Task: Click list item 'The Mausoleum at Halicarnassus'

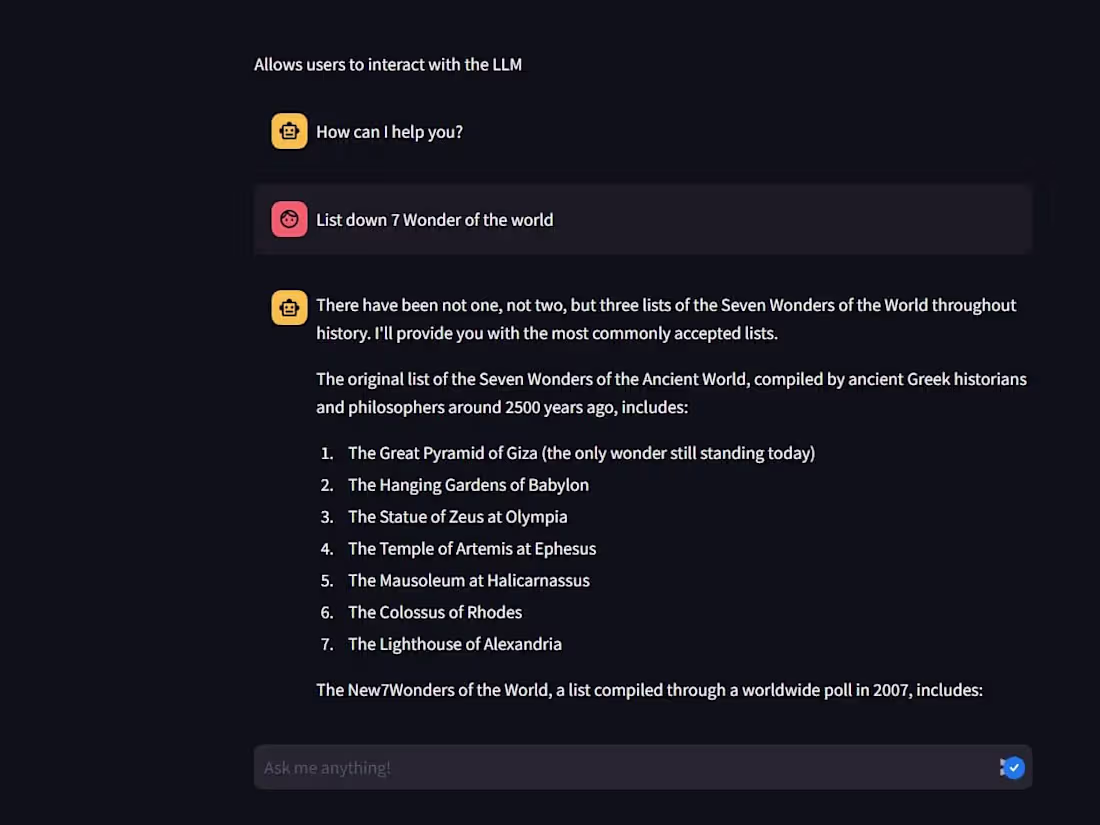Action: tap(468, 581)
